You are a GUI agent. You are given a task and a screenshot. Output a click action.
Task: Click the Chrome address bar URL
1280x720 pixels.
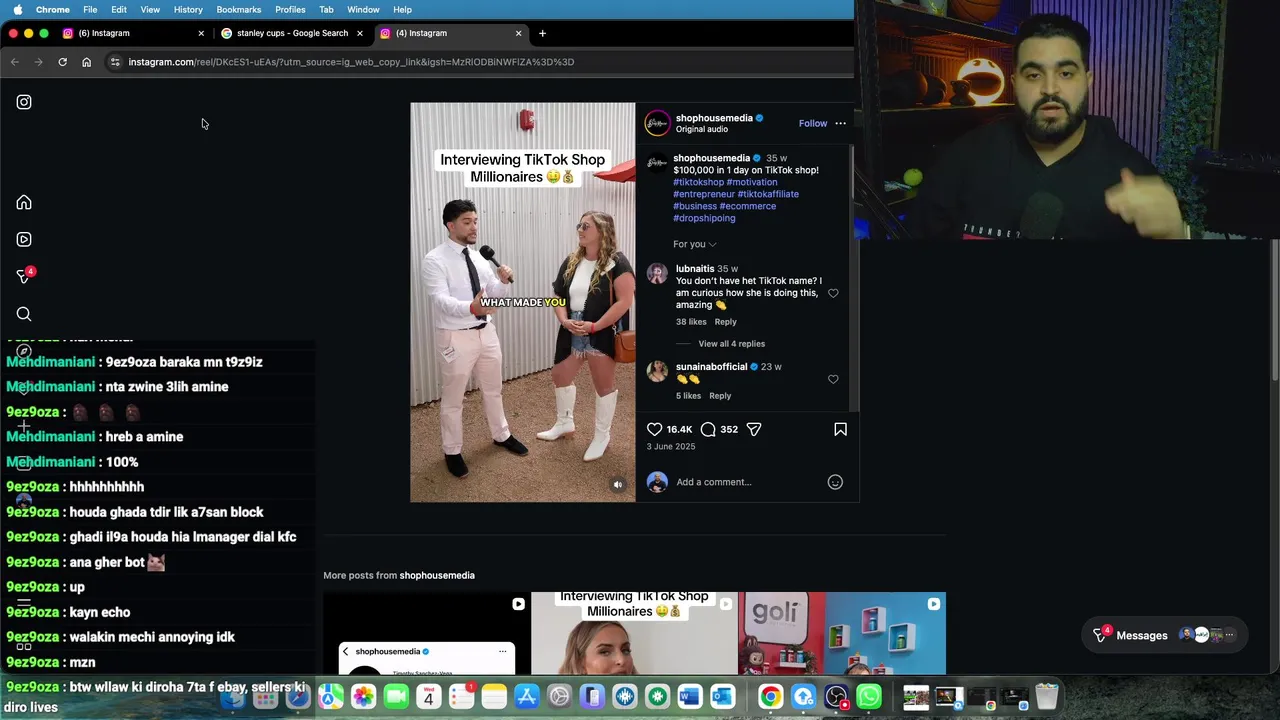[351, 62]
